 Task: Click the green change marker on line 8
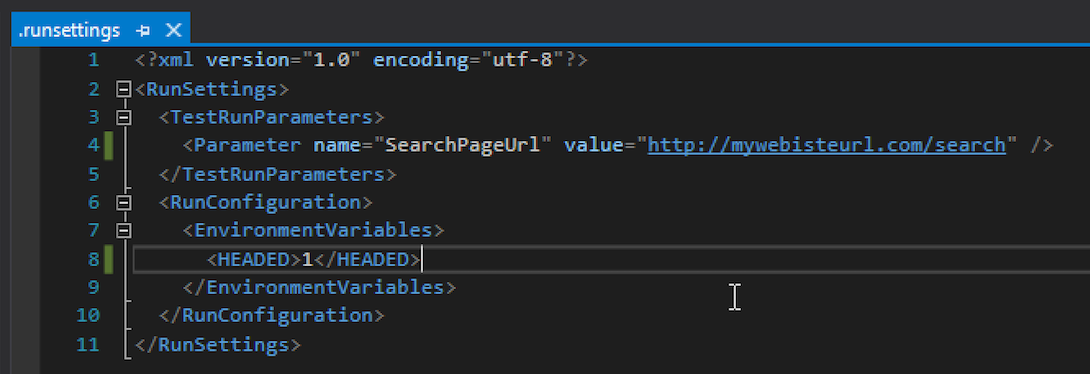(x=108, y=259)
